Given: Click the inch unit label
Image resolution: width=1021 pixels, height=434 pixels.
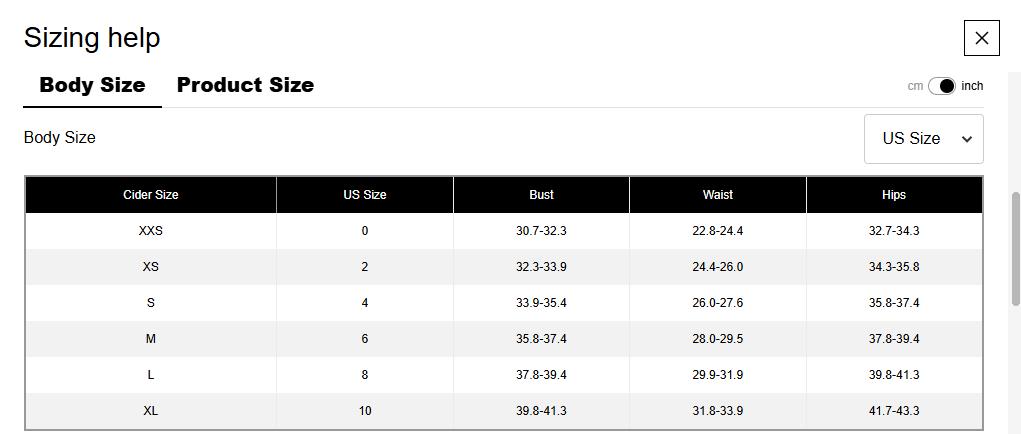Looking at the screenshot, I should [x=972, y=86].
